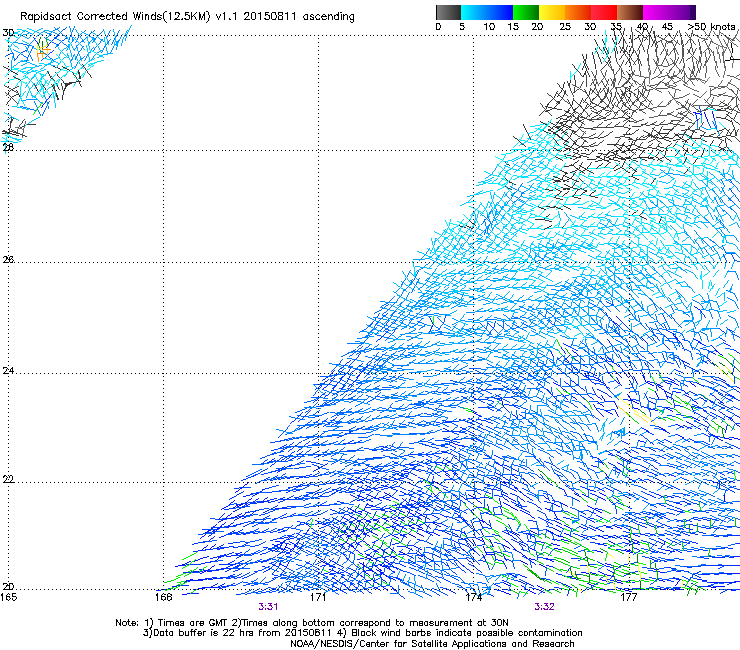Click the latitude label '20'
The height and width of the screenshot is (650, 740).
click(8, 586)
